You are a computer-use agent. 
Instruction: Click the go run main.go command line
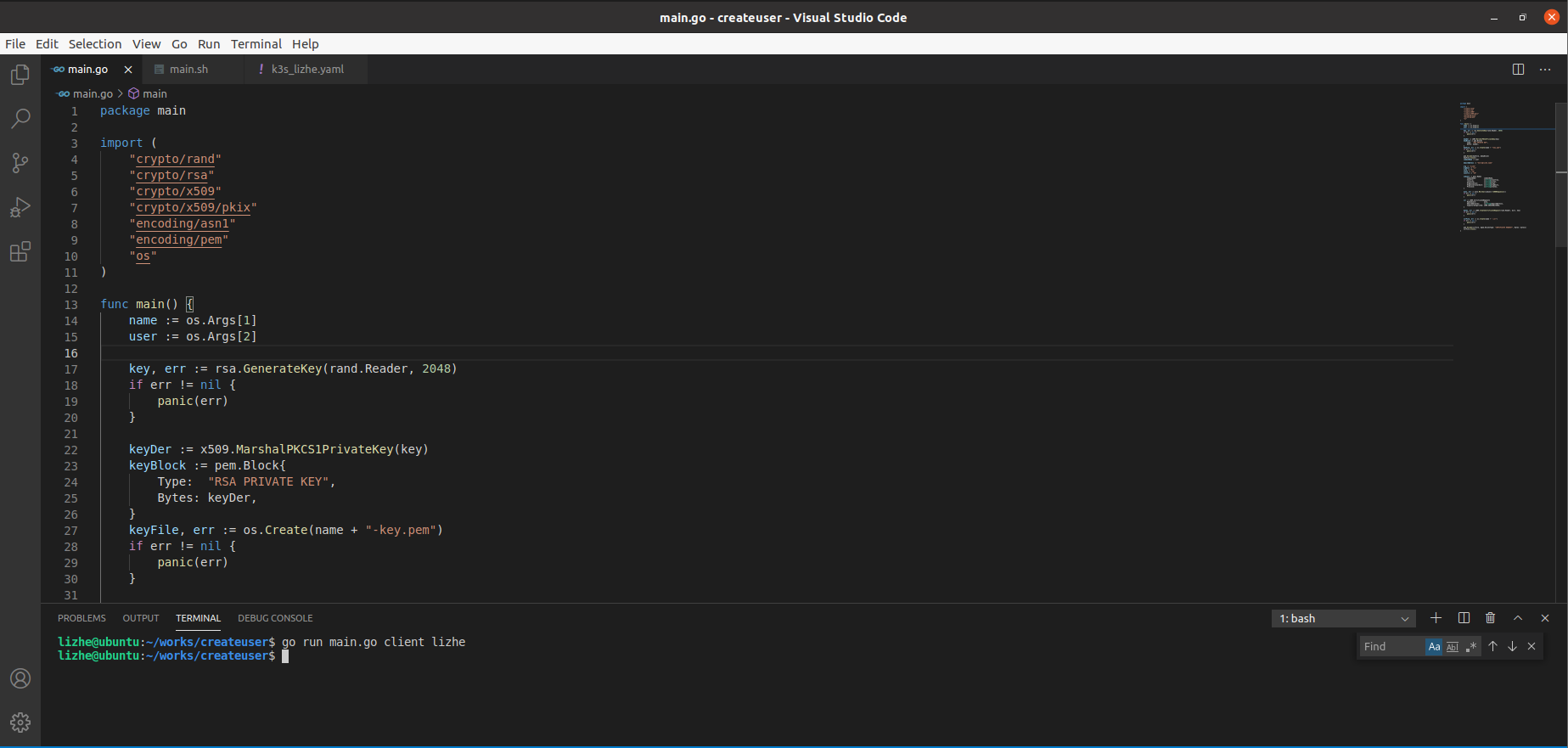tap(374, 643)
